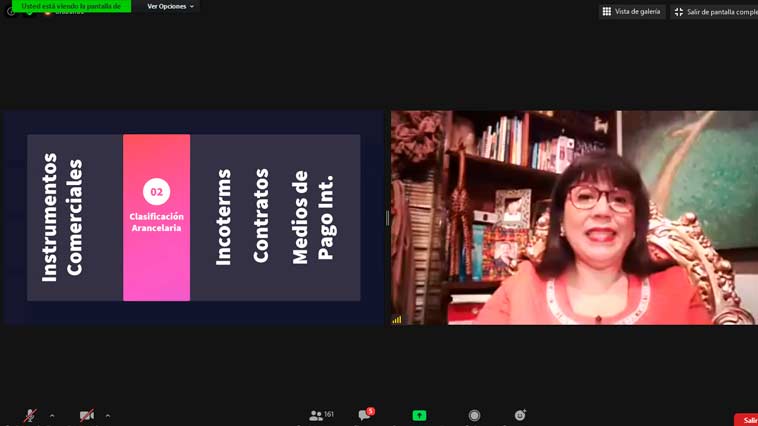Click the green share screen icon
758x426 pixels.
click(419, 415)
